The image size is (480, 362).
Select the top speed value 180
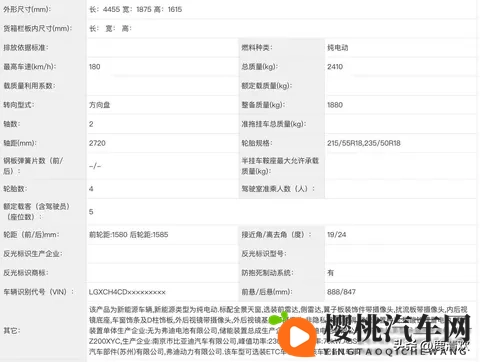(95, 67)
